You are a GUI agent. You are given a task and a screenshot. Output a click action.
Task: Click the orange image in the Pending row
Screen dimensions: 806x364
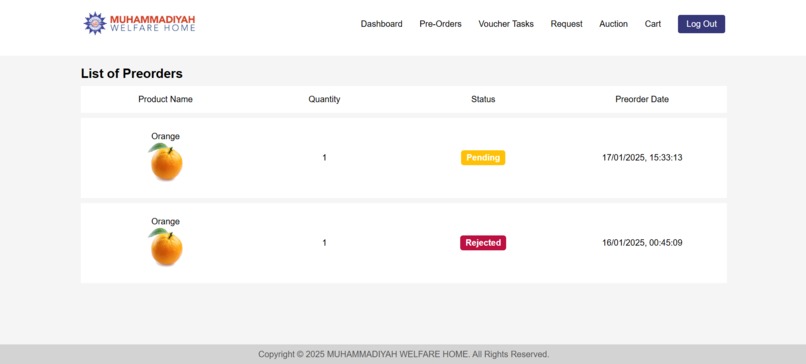pos(166,161)
